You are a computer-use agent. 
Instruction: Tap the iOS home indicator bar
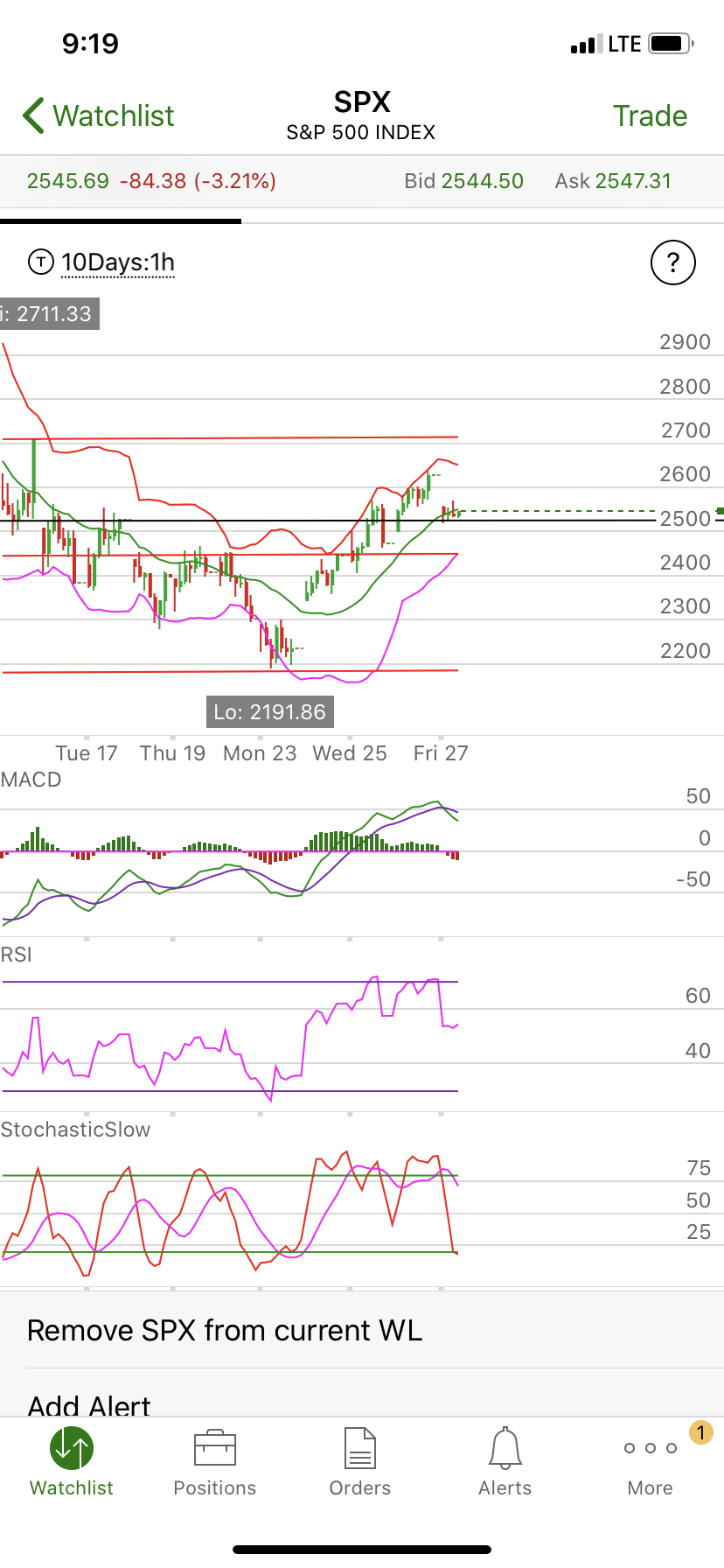point(362,1550)
